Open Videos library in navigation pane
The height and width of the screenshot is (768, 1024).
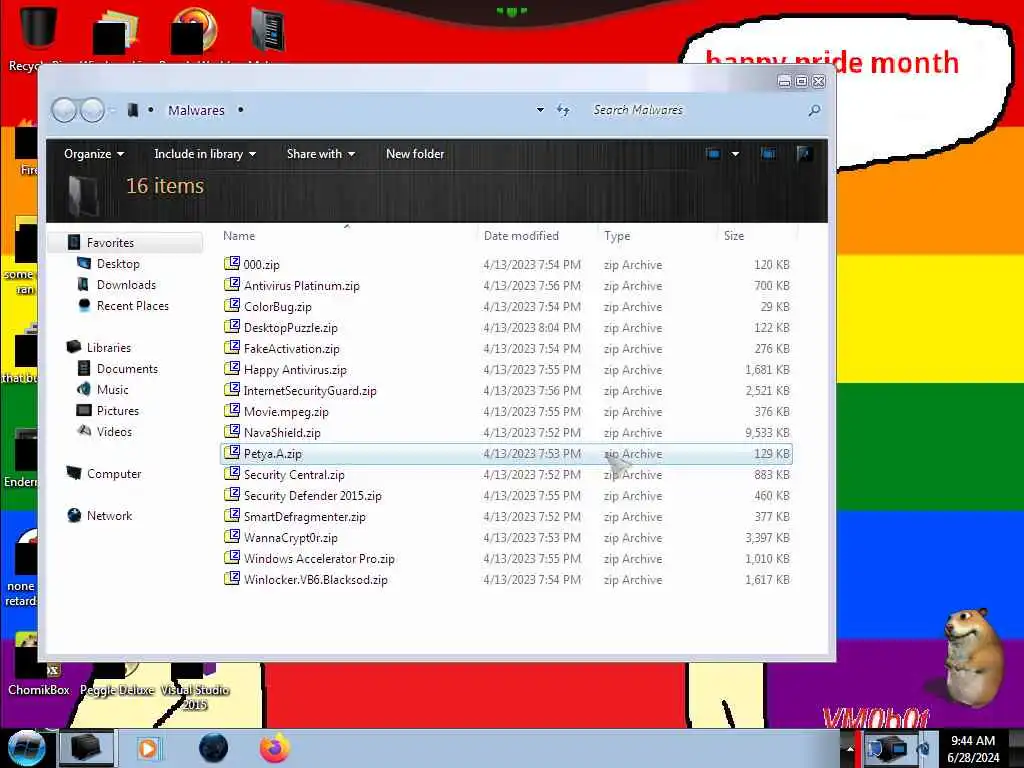pos(114,432)
